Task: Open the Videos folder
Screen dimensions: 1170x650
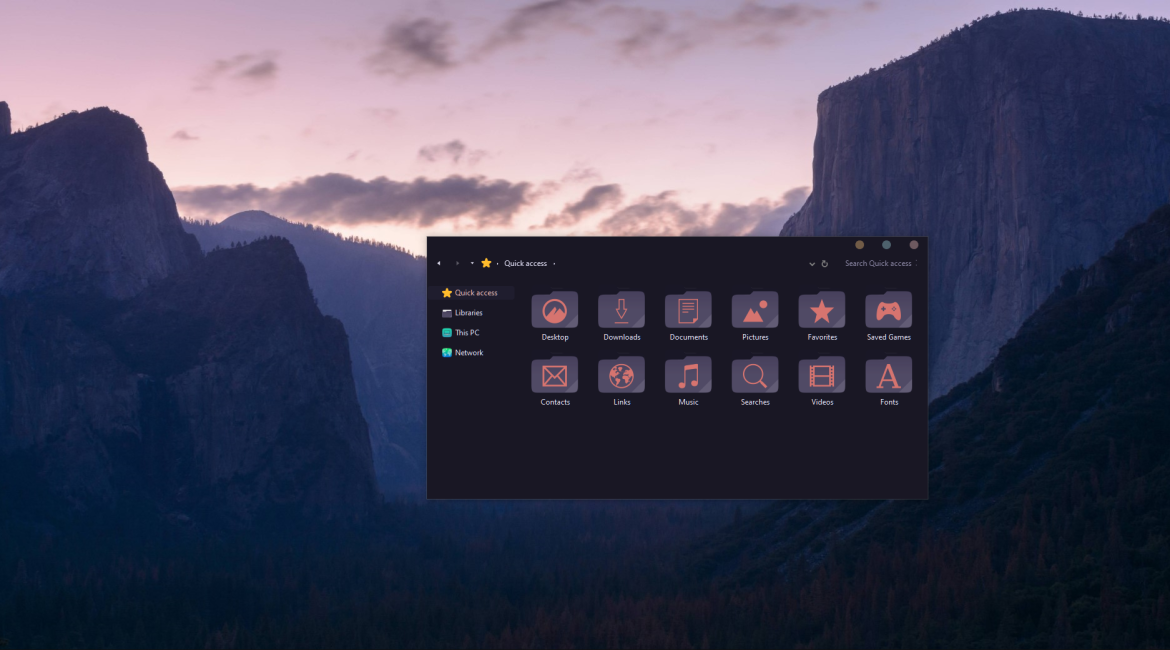Action: tap(822, 376)
